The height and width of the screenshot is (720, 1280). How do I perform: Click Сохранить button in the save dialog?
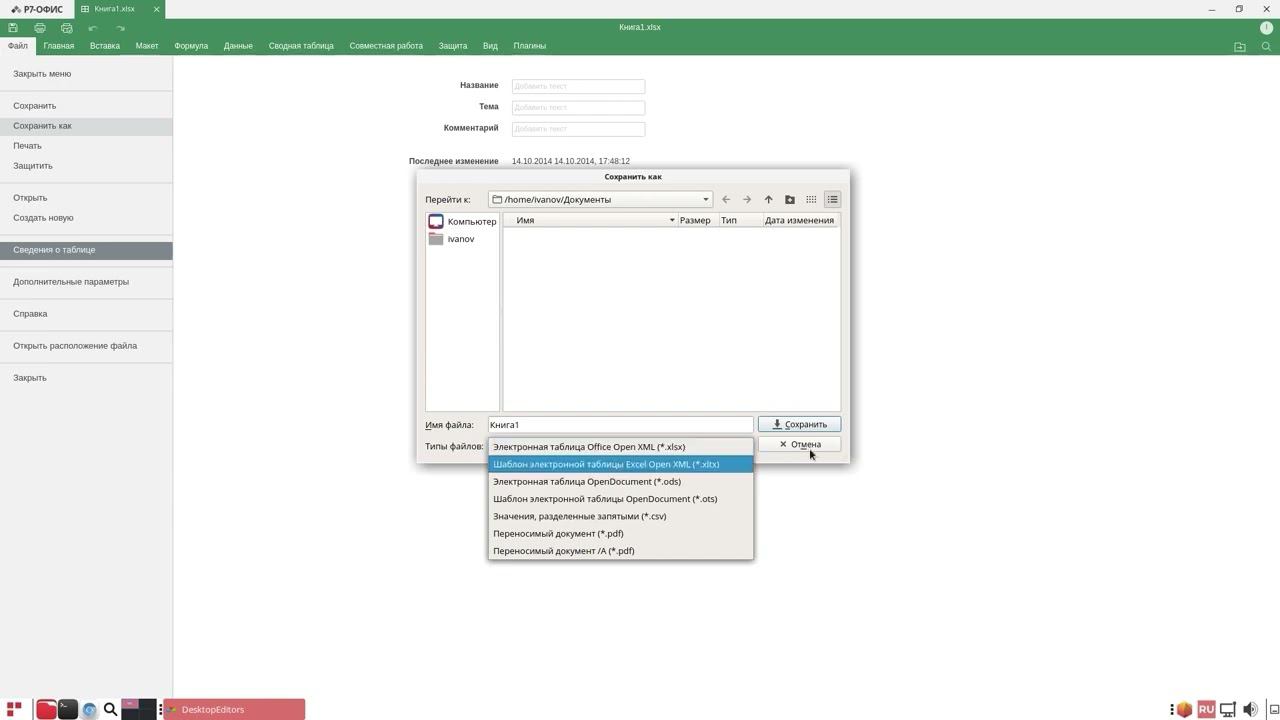[799, 424]
